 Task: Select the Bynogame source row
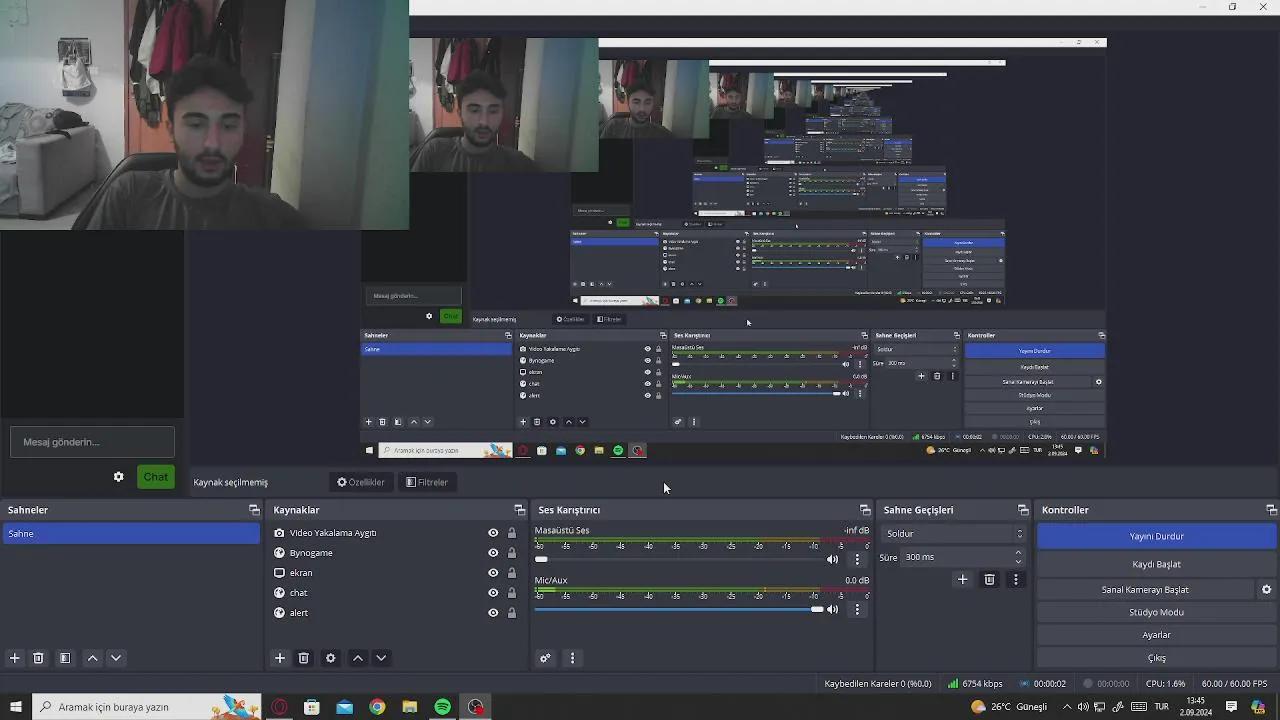coord(397,553)
